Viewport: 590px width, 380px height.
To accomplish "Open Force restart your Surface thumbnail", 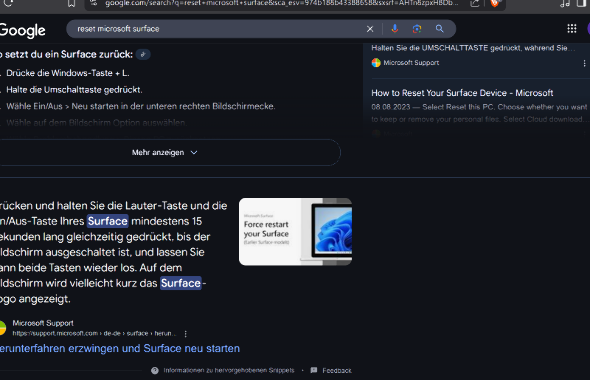I will tap(295, 232).
